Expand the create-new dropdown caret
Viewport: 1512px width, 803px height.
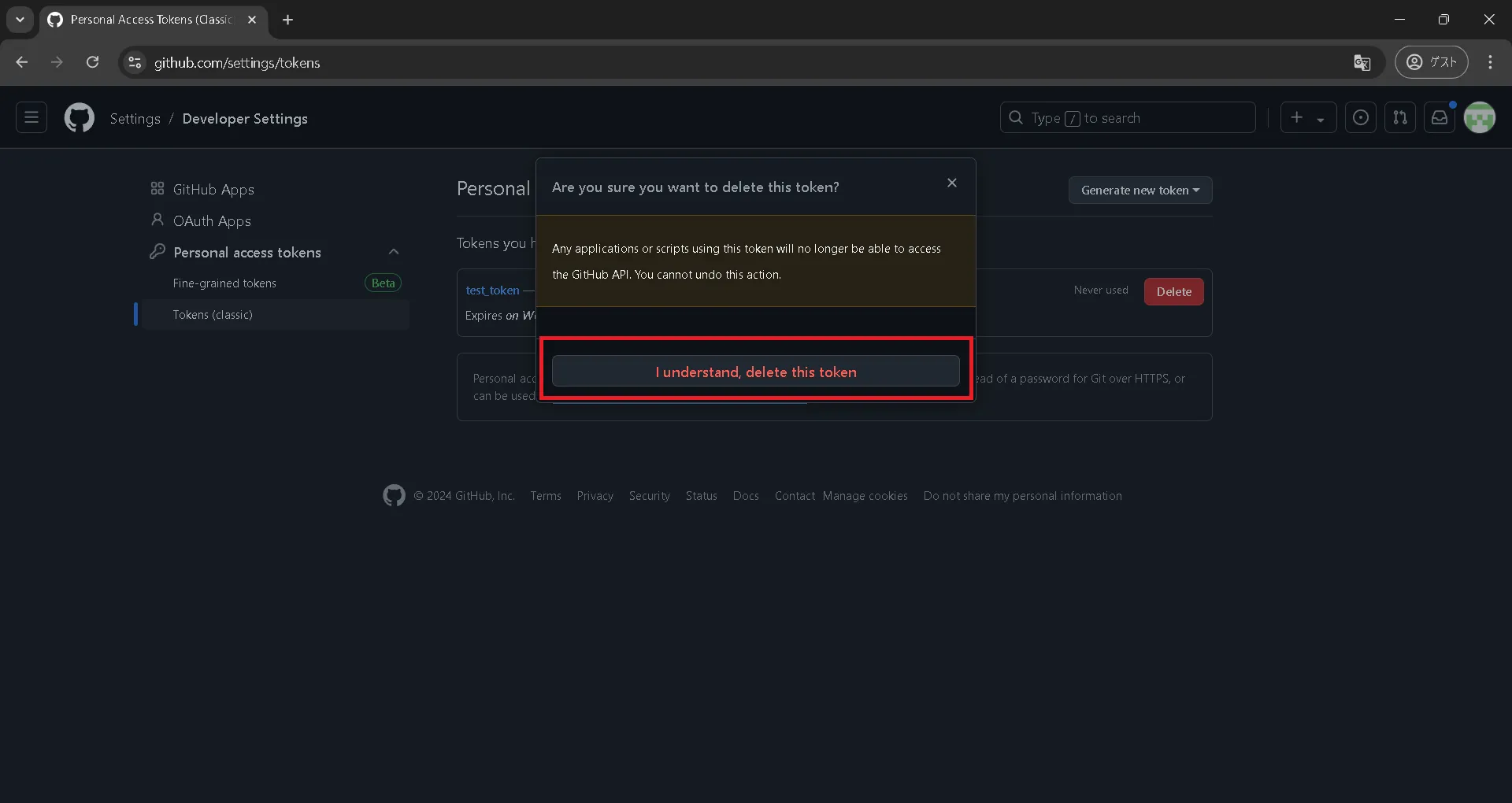(x=1321, y=119)
